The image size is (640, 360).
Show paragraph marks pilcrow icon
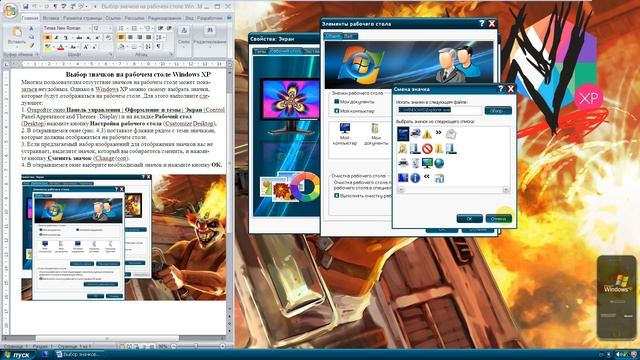click(158, 47)
